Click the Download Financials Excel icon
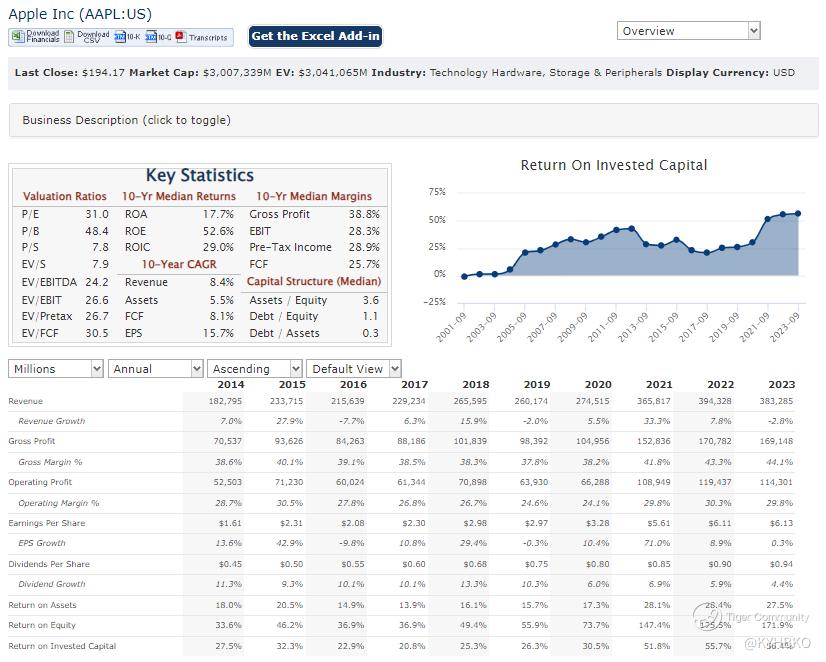 tap(35, 37)
